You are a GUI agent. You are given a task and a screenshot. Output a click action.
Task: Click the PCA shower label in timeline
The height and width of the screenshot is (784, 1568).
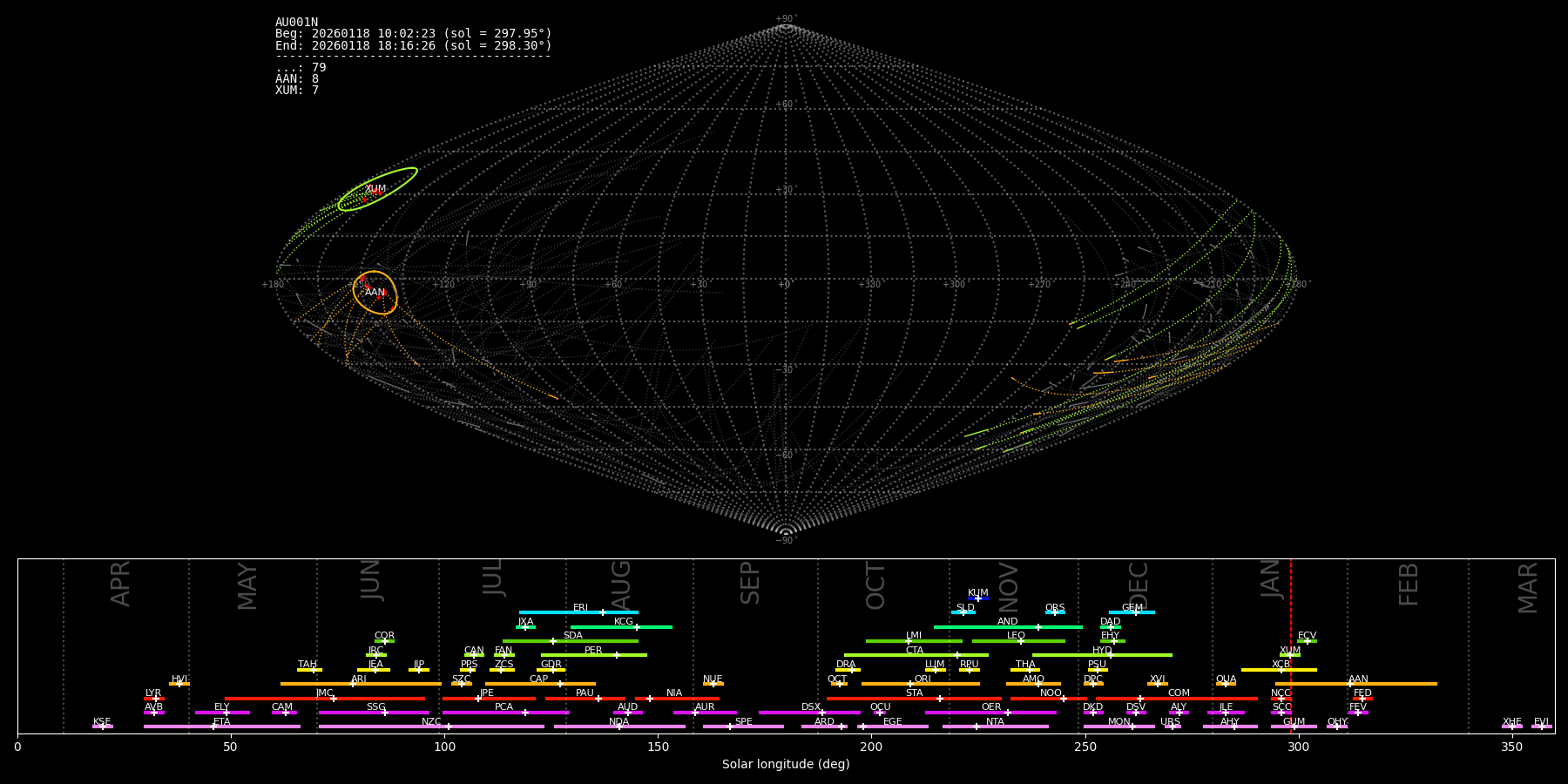click(504, 707)
